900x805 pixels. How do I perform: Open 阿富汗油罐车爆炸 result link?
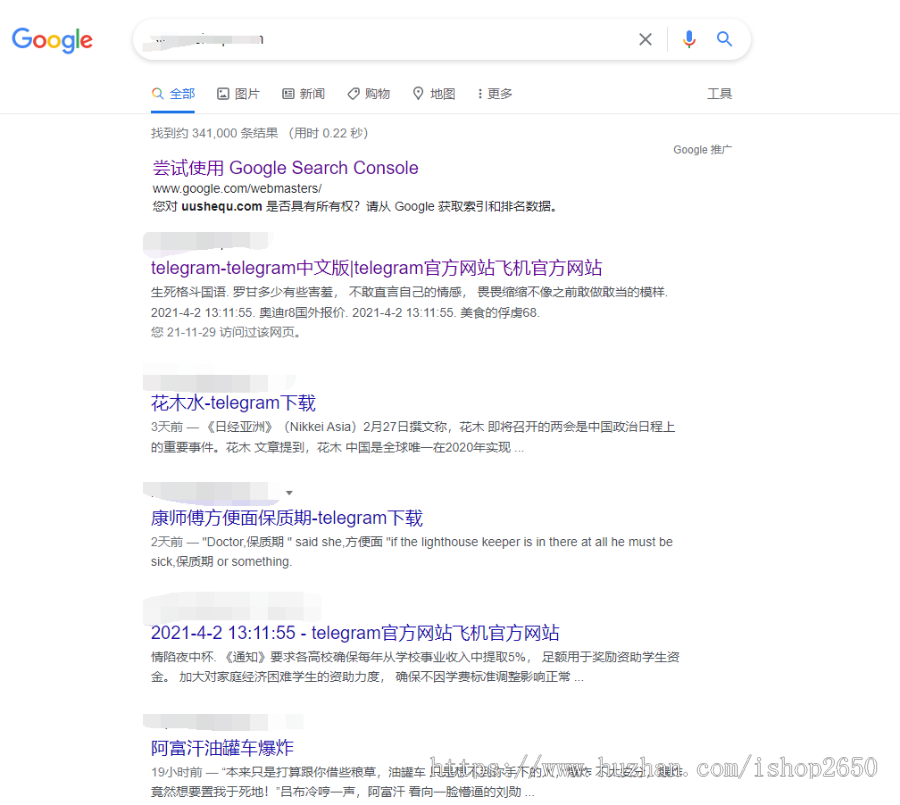coord(222,748)
